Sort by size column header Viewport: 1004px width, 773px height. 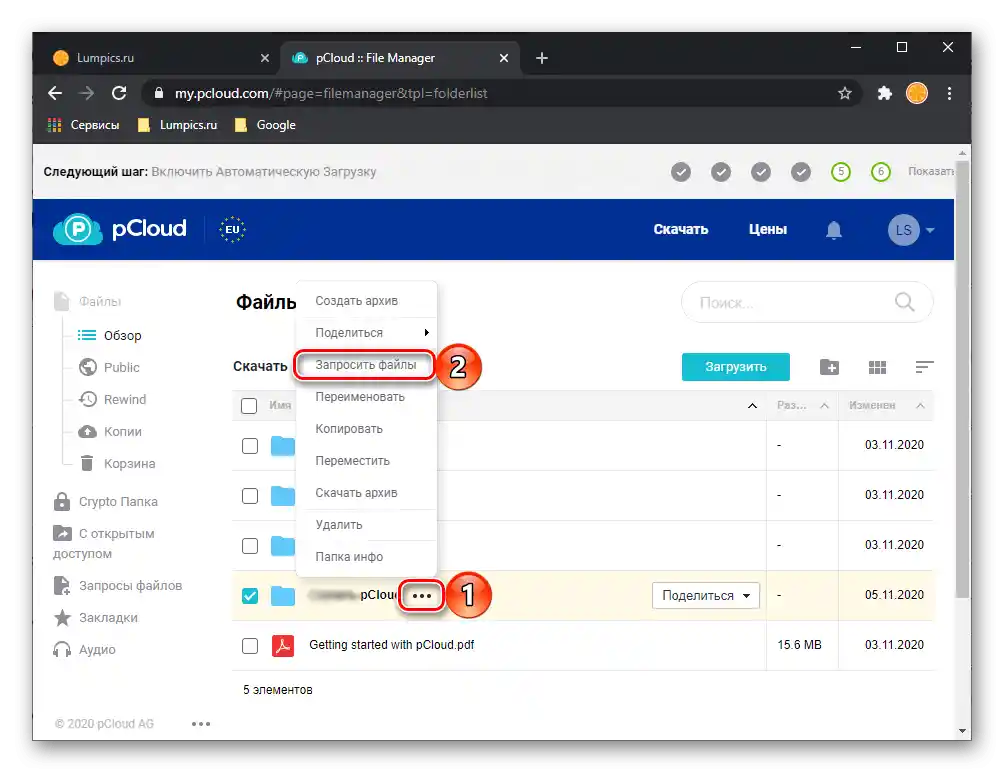(802, 405)
